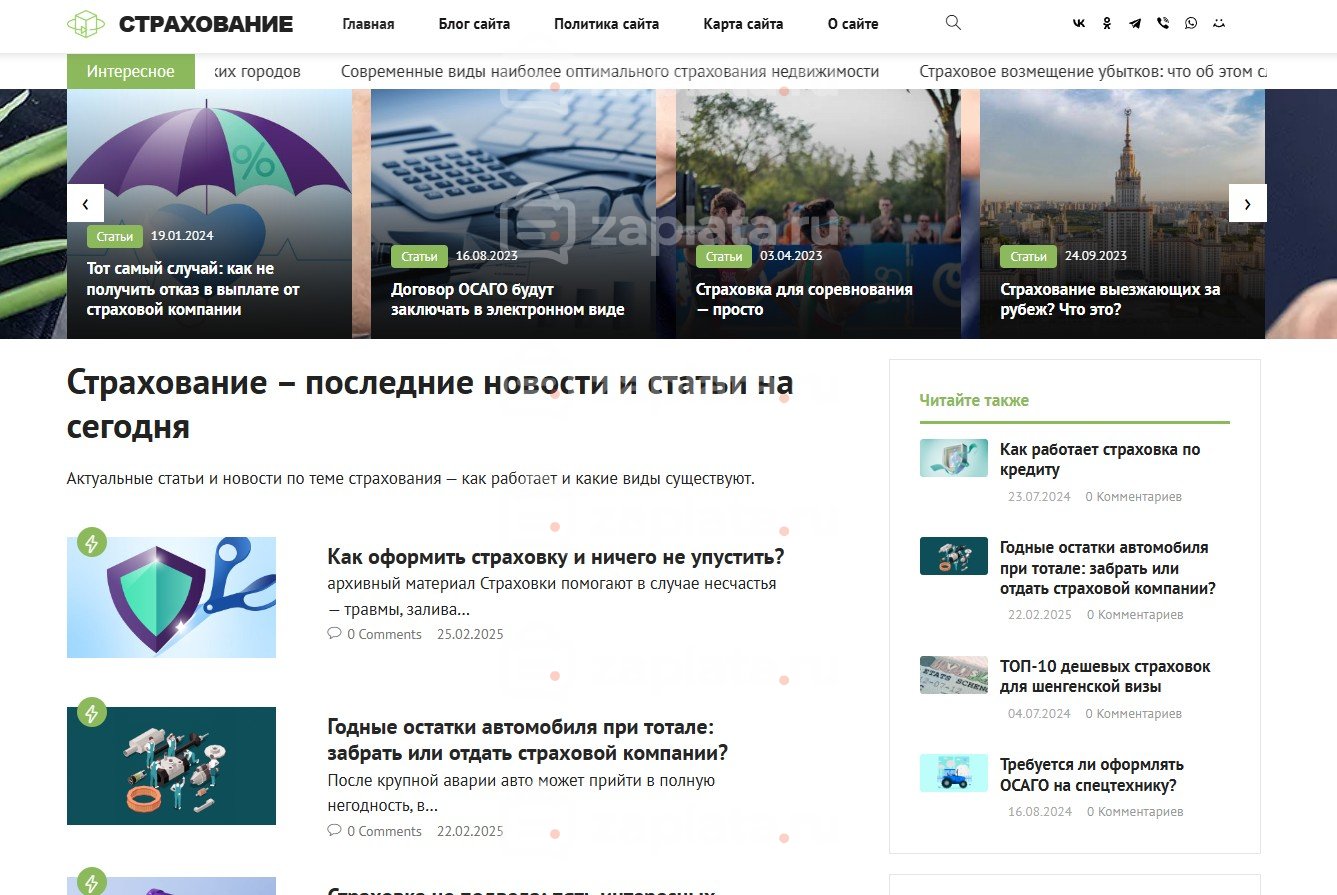
Task: Click sidebar thumbnail for страховка по кредиту
Action: tap(953, 458)
